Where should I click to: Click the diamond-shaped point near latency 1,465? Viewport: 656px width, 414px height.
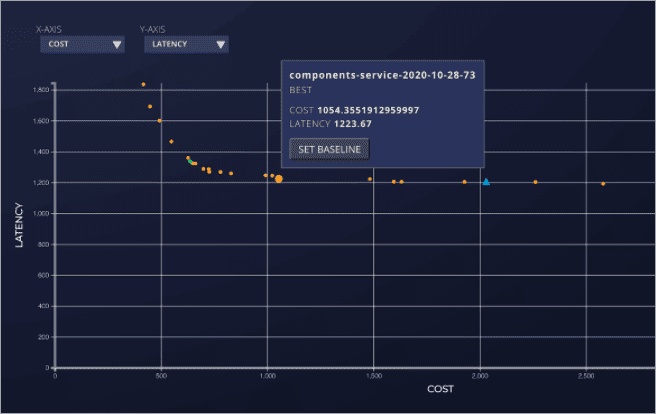(171, 142)
